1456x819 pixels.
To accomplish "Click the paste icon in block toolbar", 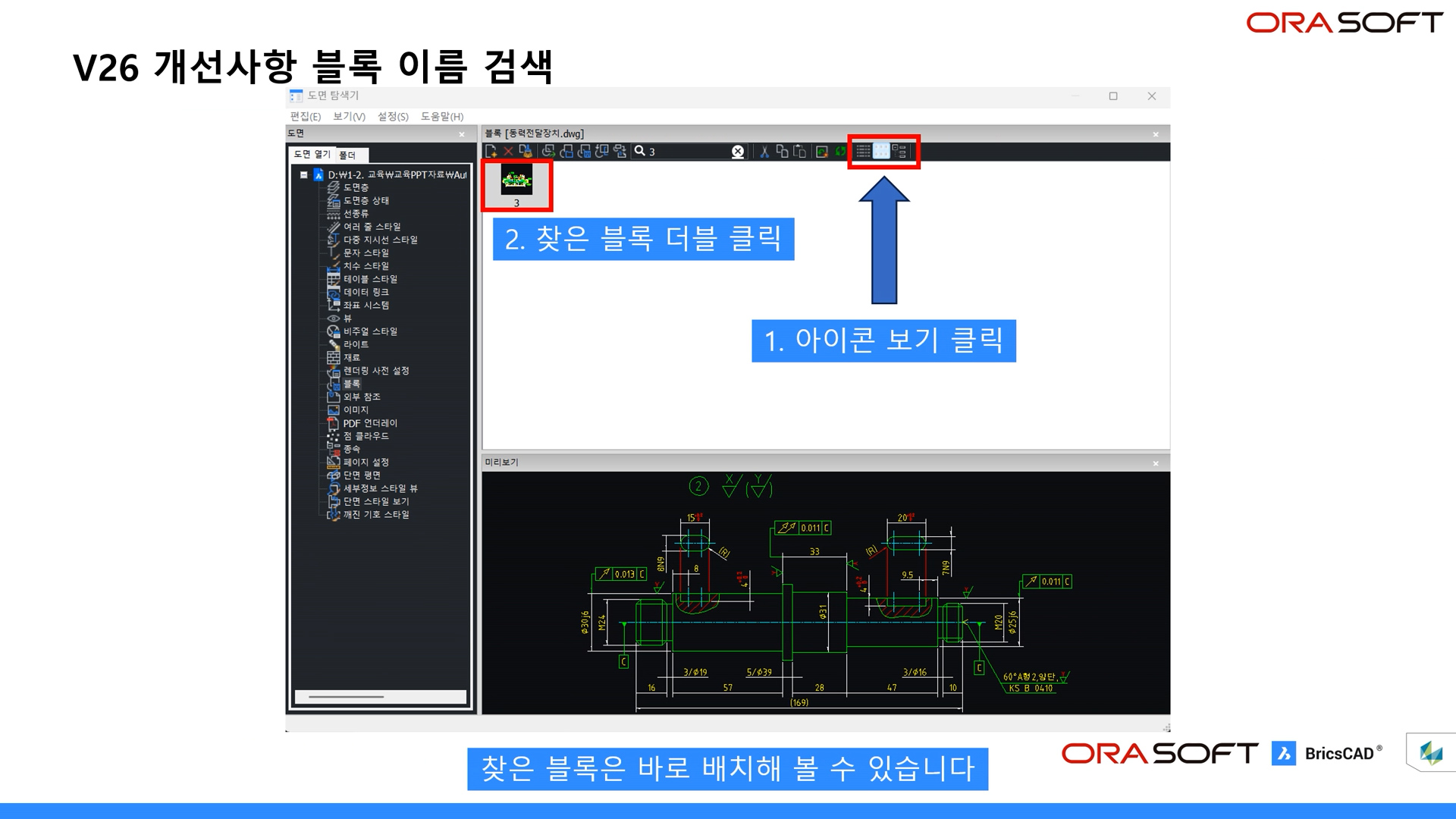I will (x=800, y=151).
